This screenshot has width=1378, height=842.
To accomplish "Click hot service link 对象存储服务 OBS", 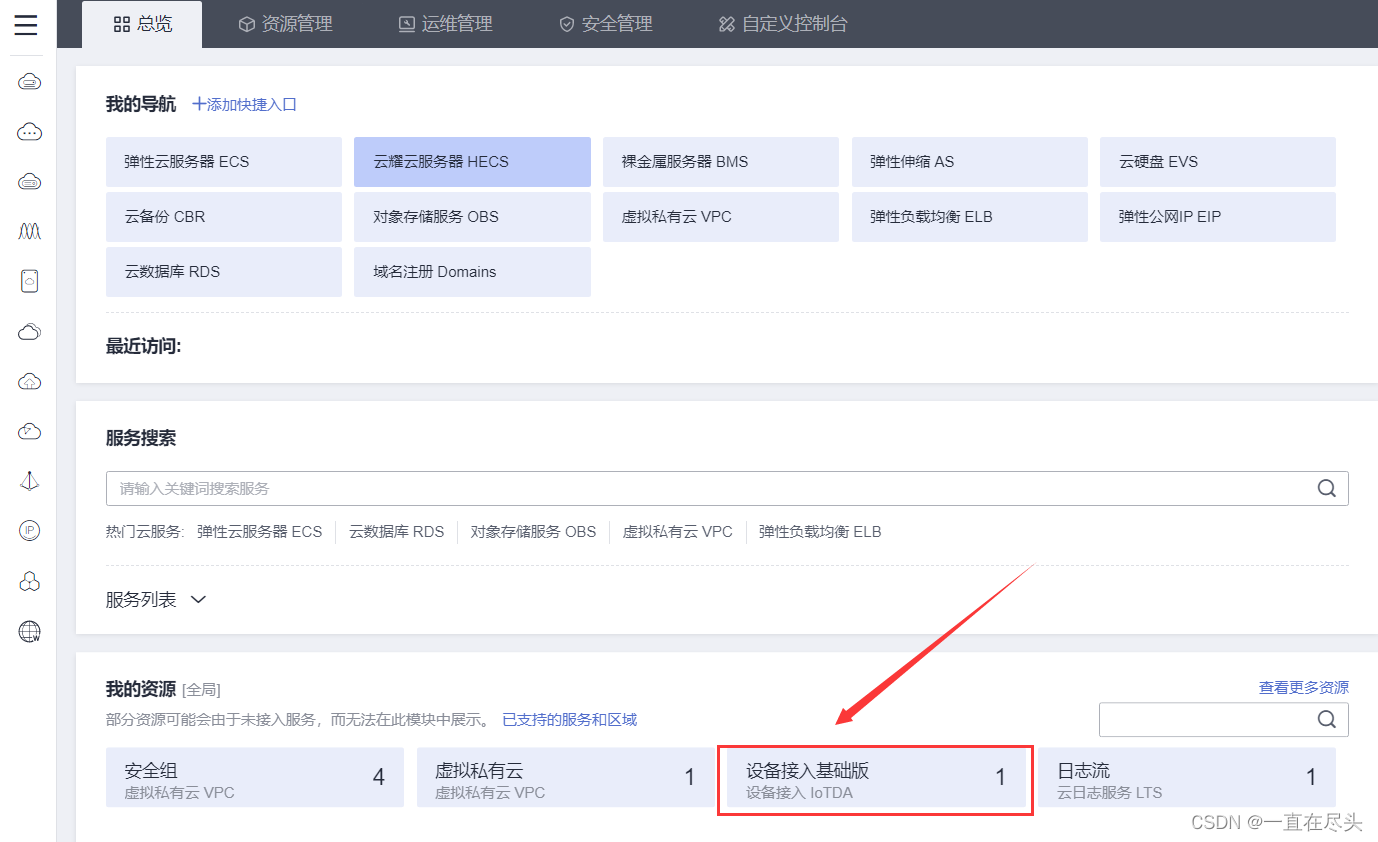I will pyautogui.click(x=533, y=532).
